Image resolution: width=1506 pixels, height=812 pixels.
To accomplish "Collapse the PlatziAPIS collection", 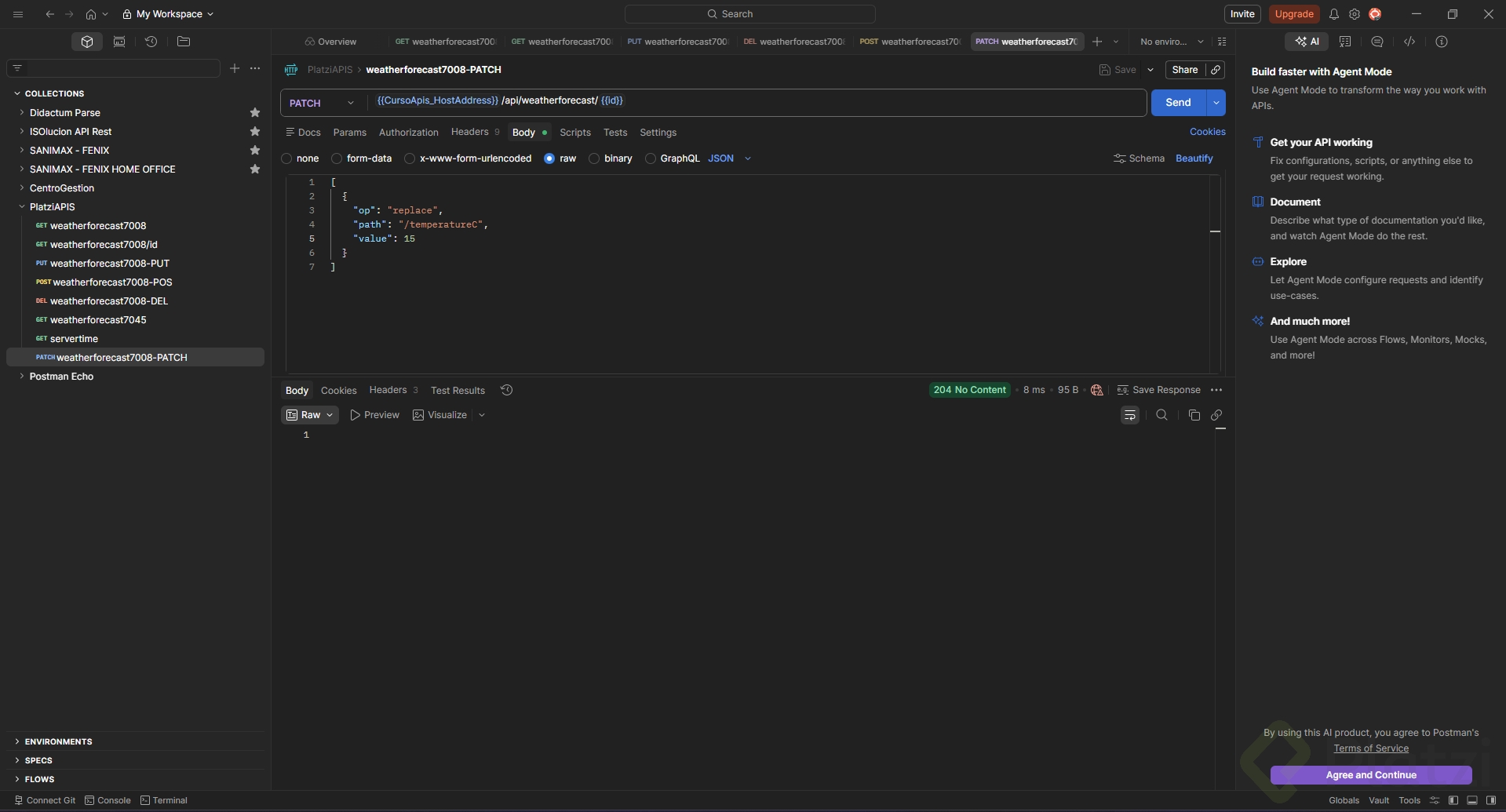I will pos(21,207).
